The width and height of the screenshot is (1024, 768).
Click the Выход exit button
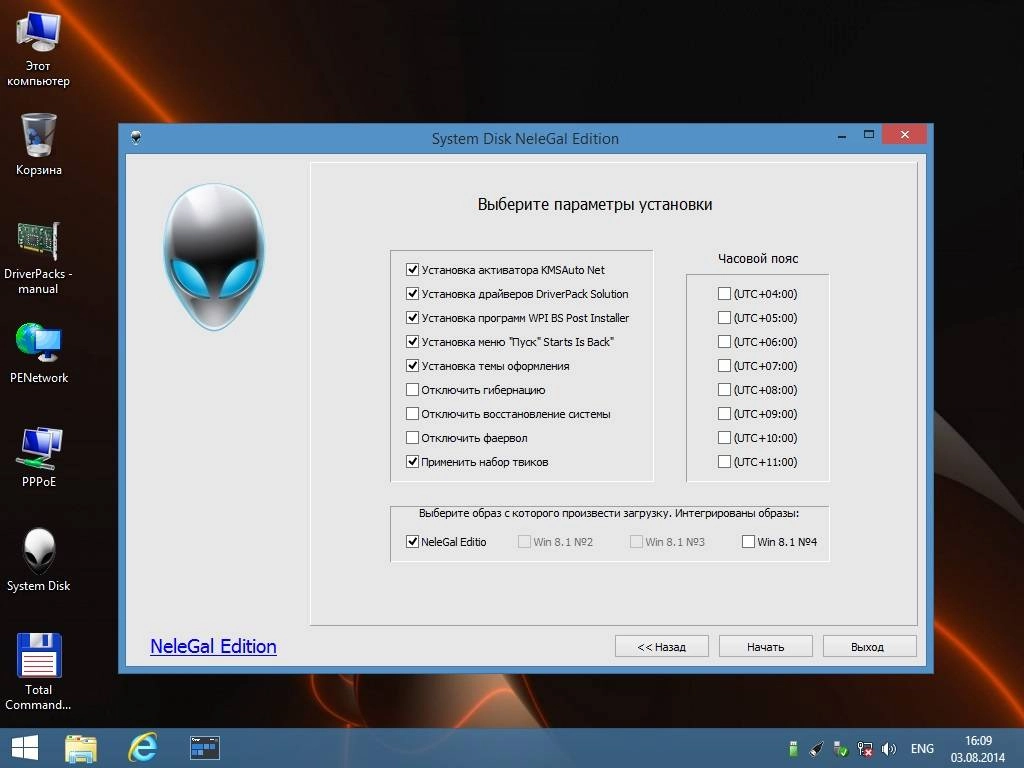[x=869, y=647]
